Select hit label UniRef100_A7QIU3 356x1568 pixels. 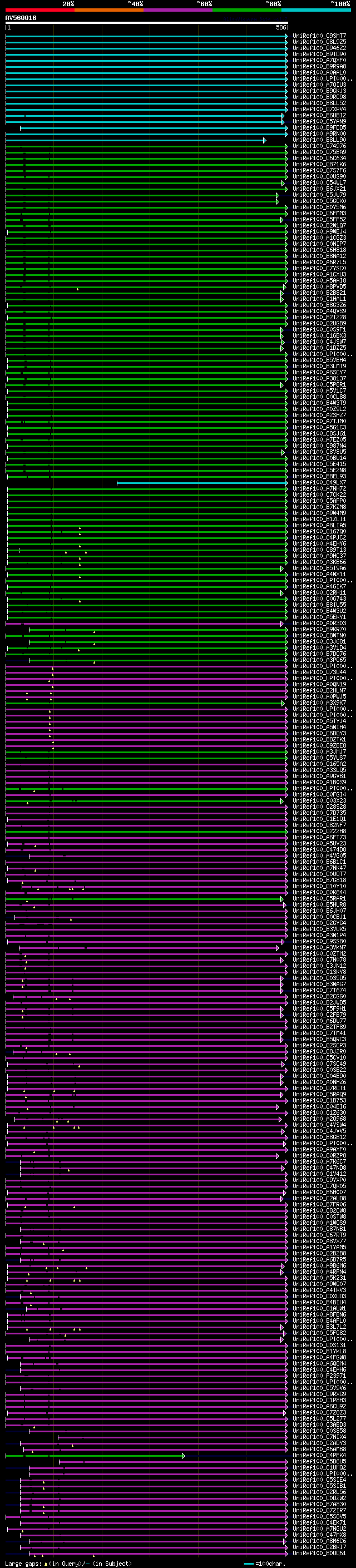[x=319, y=85]
